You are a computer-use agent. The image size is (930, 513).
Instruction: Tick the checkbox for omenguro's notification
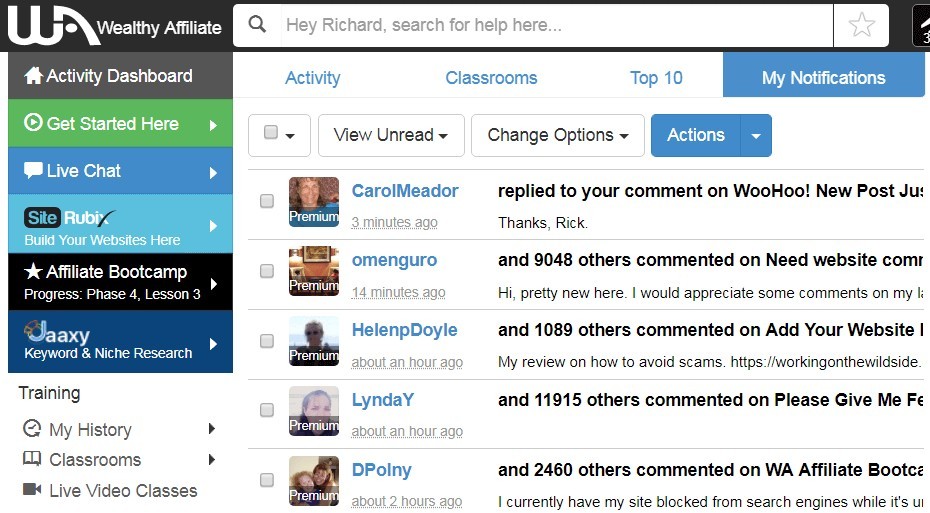pos(267,271)
